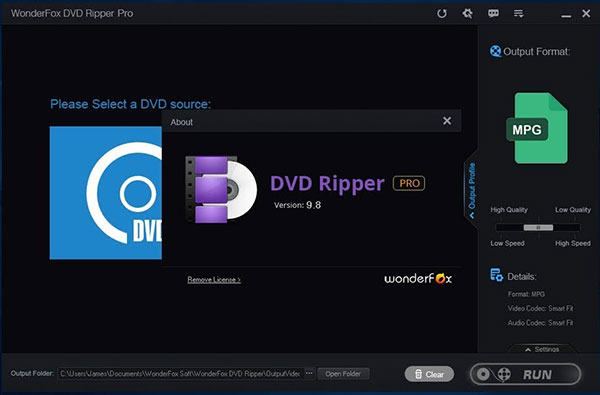Screen dimensions: 600x395
Task: Click the Open Folder button
Action: coord(343,374)
